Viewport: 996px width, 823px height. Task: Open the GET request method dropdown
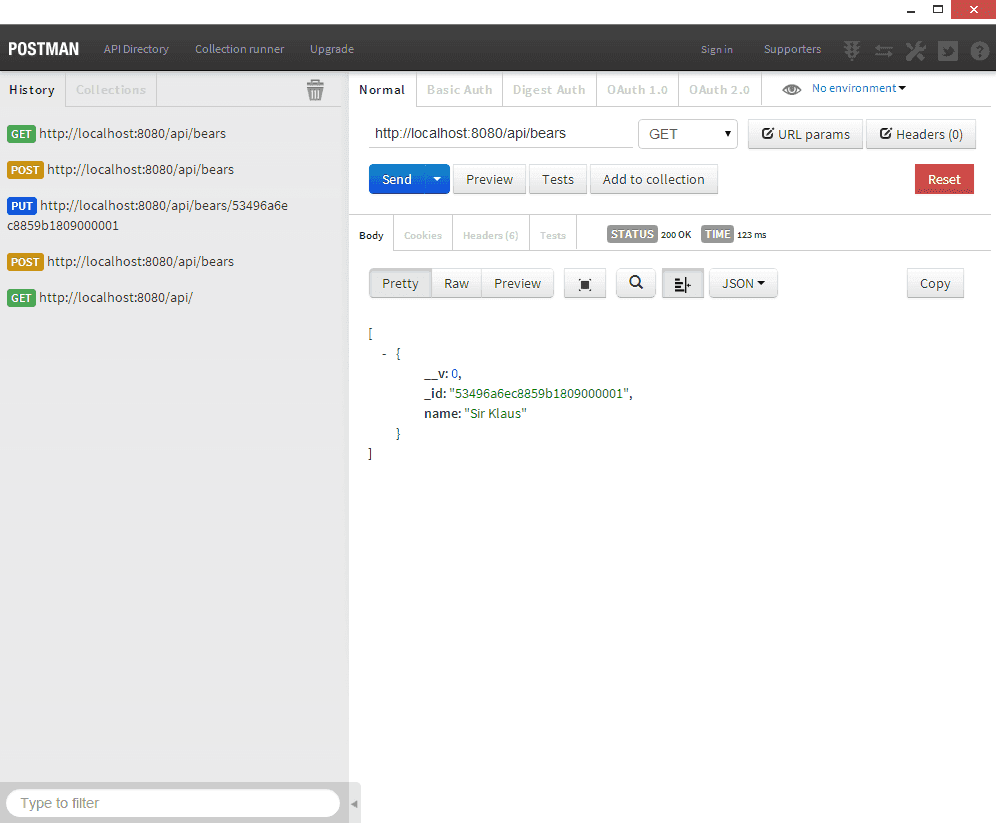[687, 133]
